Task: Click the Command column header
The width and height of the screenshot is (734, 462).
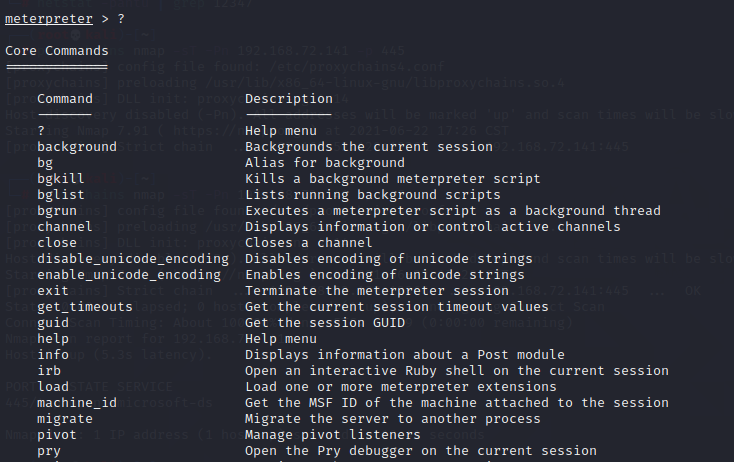Action: click(x=65, y=99)
